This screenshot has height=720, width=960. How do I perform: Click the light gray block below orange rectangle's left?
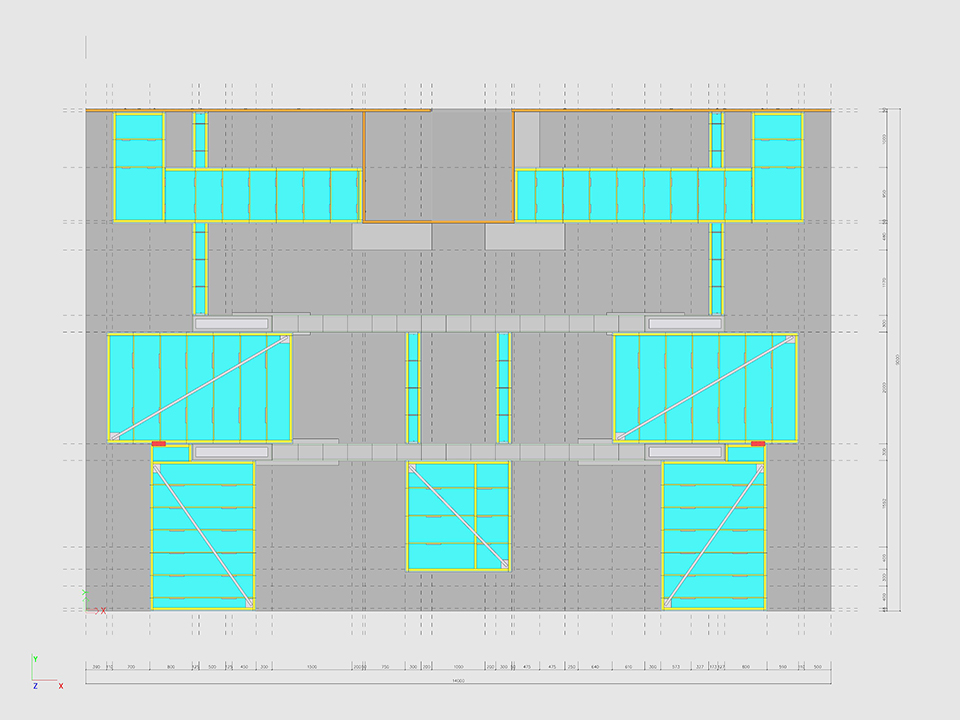[392, 236]
